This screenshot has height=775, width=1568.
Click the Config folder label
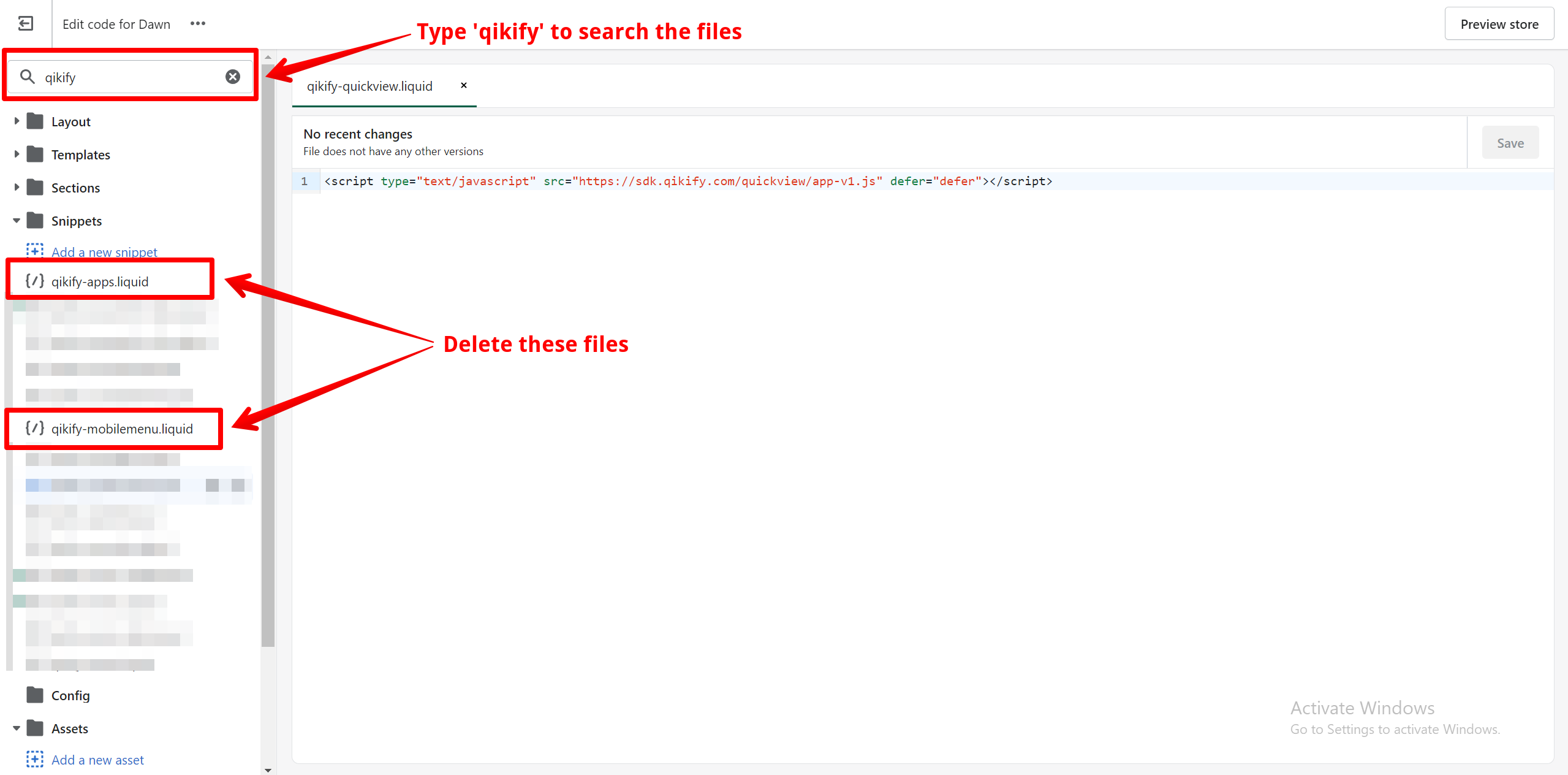coord(70,695)
